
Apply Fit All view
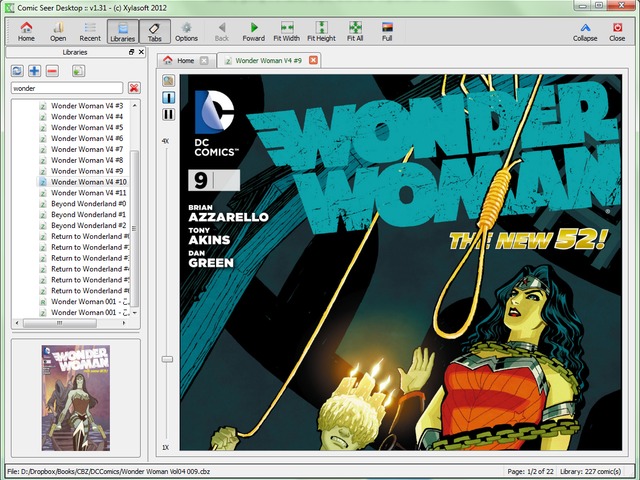355,31
